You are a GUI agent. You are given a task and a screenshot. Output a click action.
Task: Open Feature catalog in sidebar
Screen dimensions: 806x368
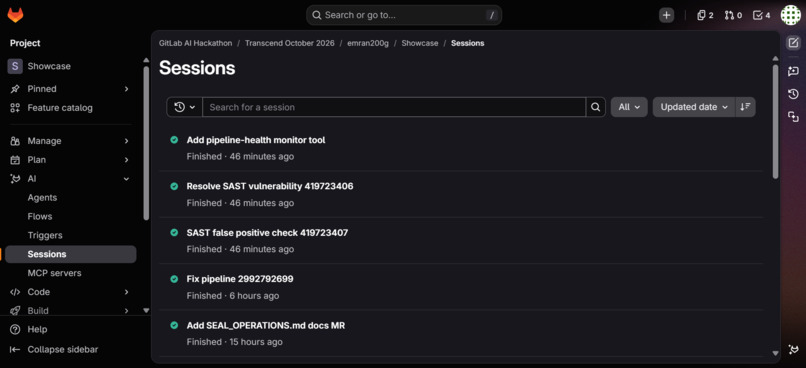[x=71, y=108]
